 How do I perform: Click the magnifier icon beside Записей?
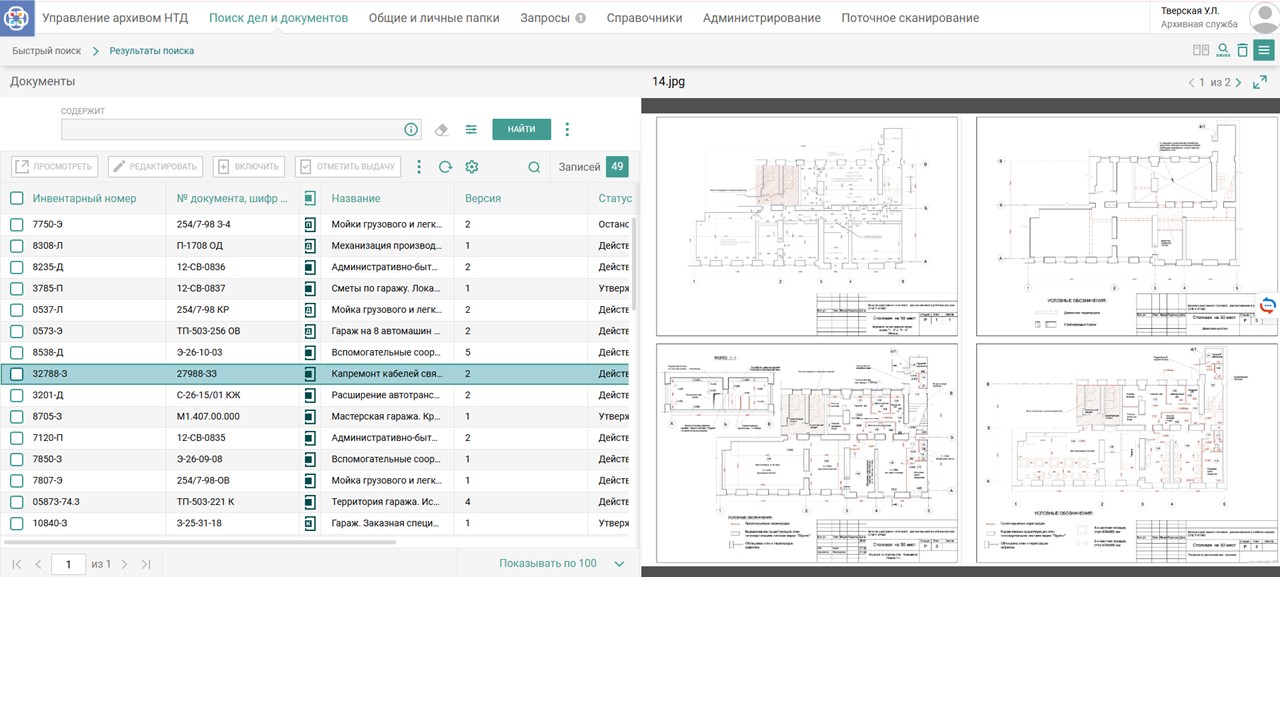coord(534,167)
